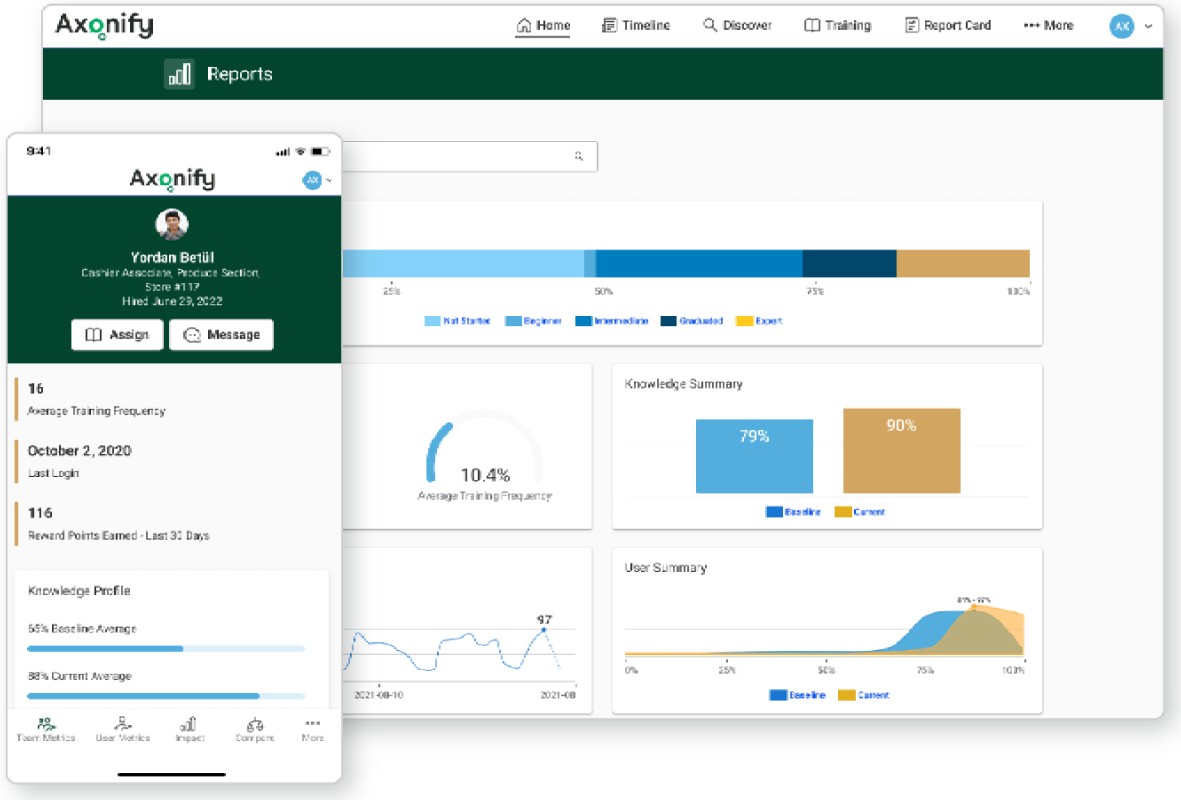Click the "October 2, 2020" last login value
Viewport: 1181px width, 800px height.
click(x=80, y=450)
